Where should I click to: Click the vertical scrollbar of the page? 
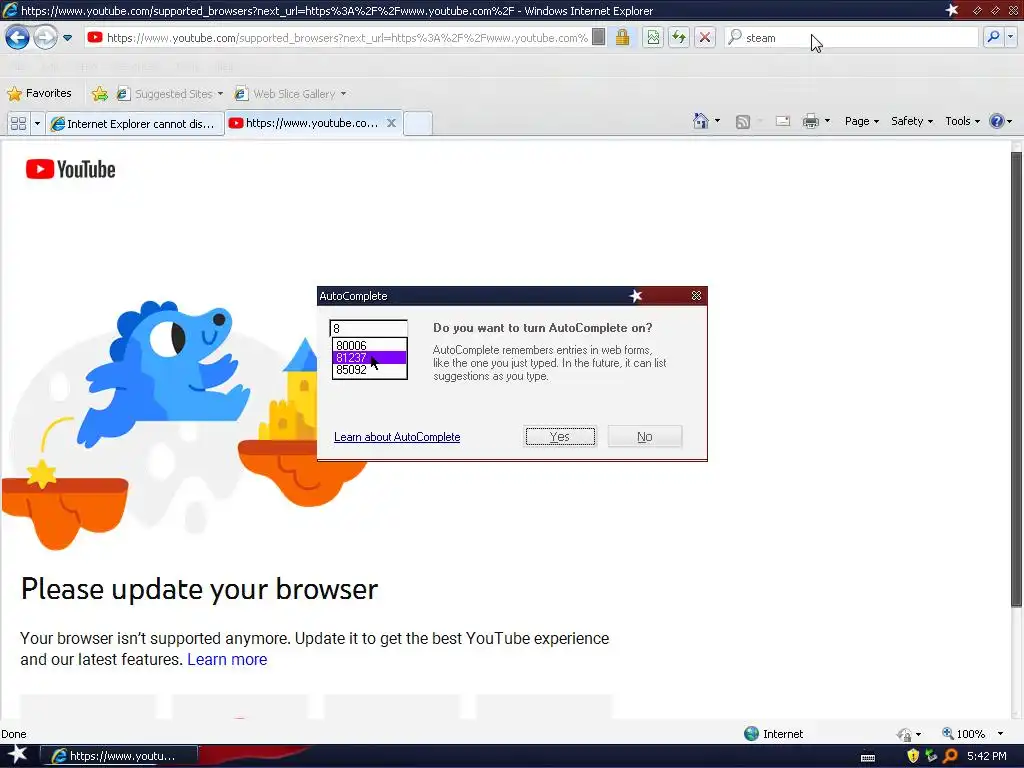[1016, 379]
